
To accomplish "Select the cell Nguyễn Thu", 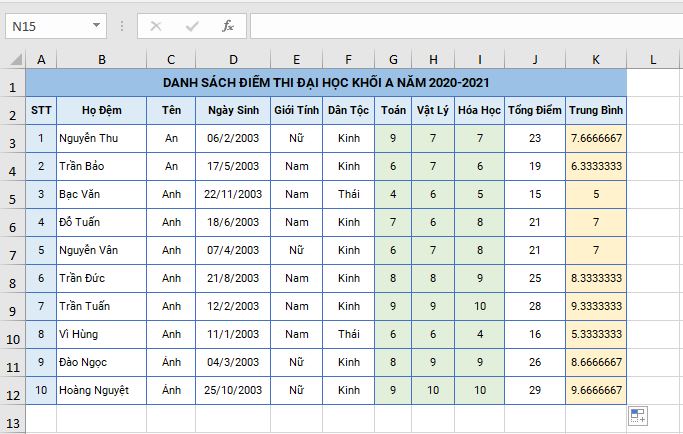I will coord(101,139).
